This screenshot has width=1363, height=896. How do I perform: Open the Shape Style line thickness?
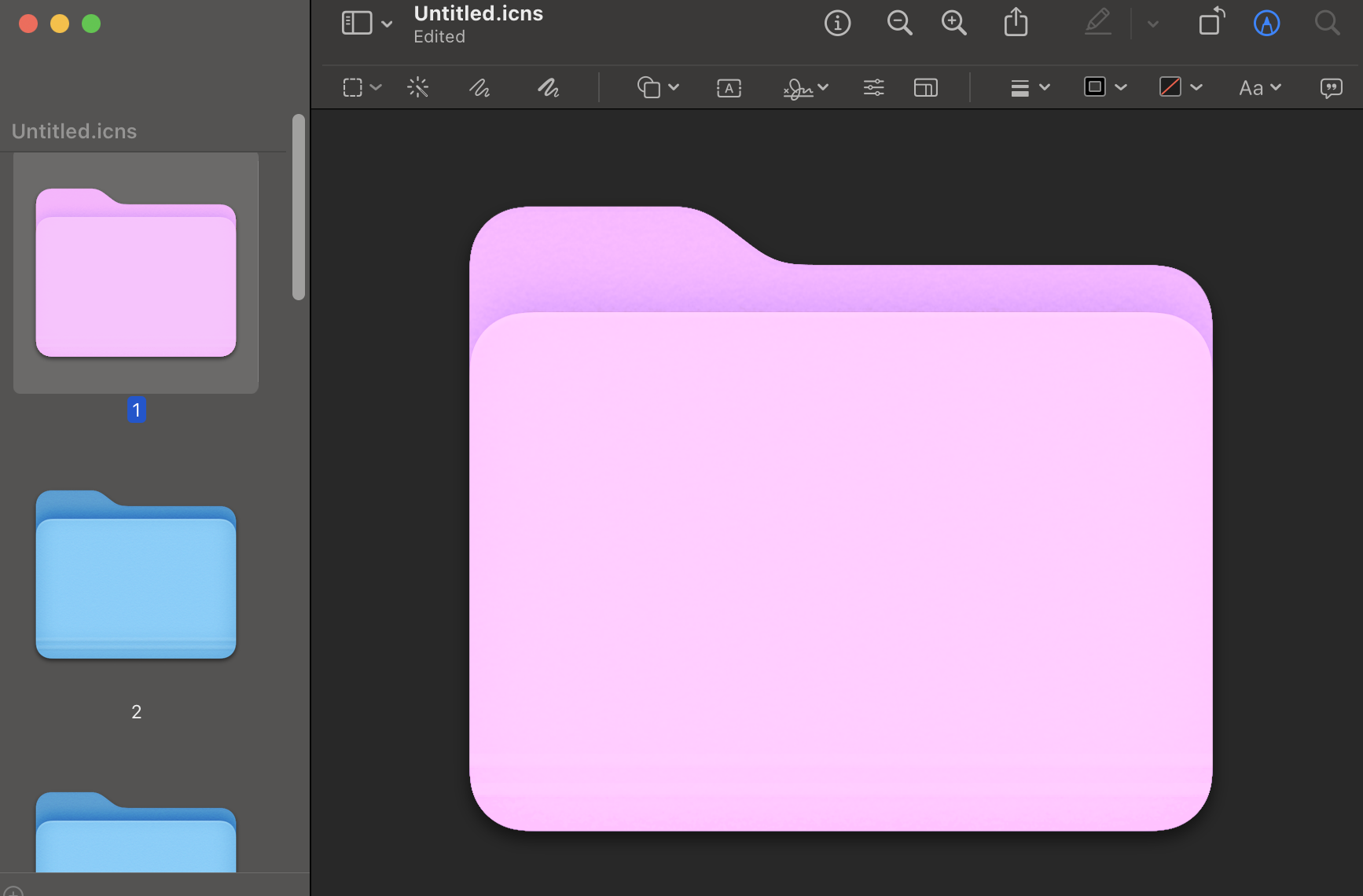pos(1019,88)
